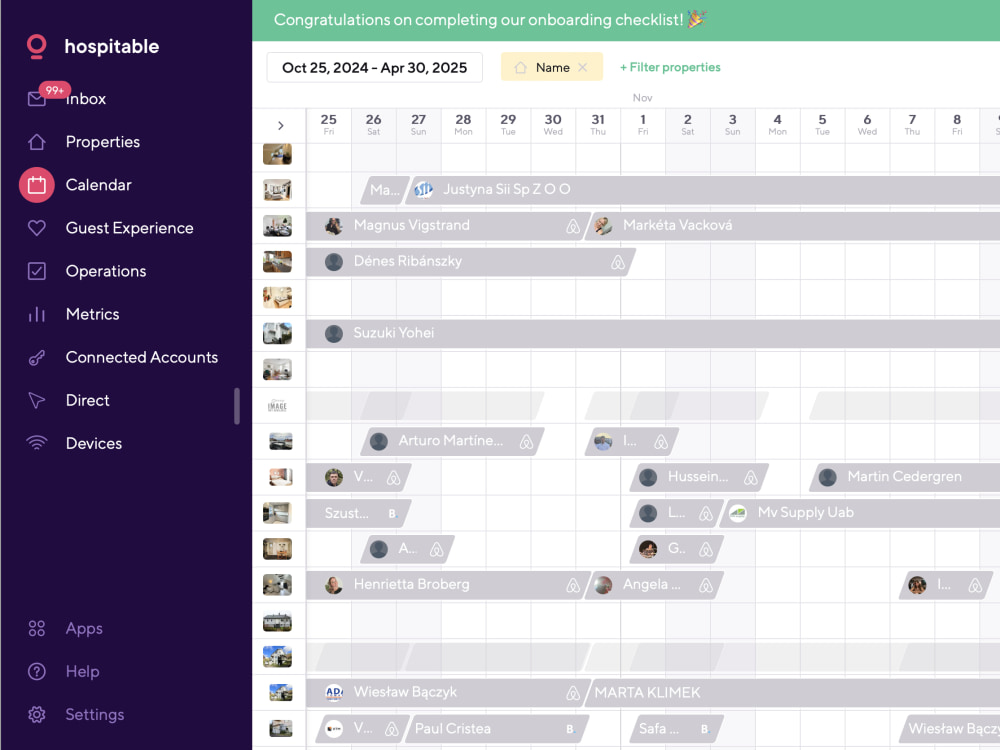The height and width of the screenshot is (750, 1000).
Task: Open the Devices section
Action: pyautogui.click(x=94, y=443)
